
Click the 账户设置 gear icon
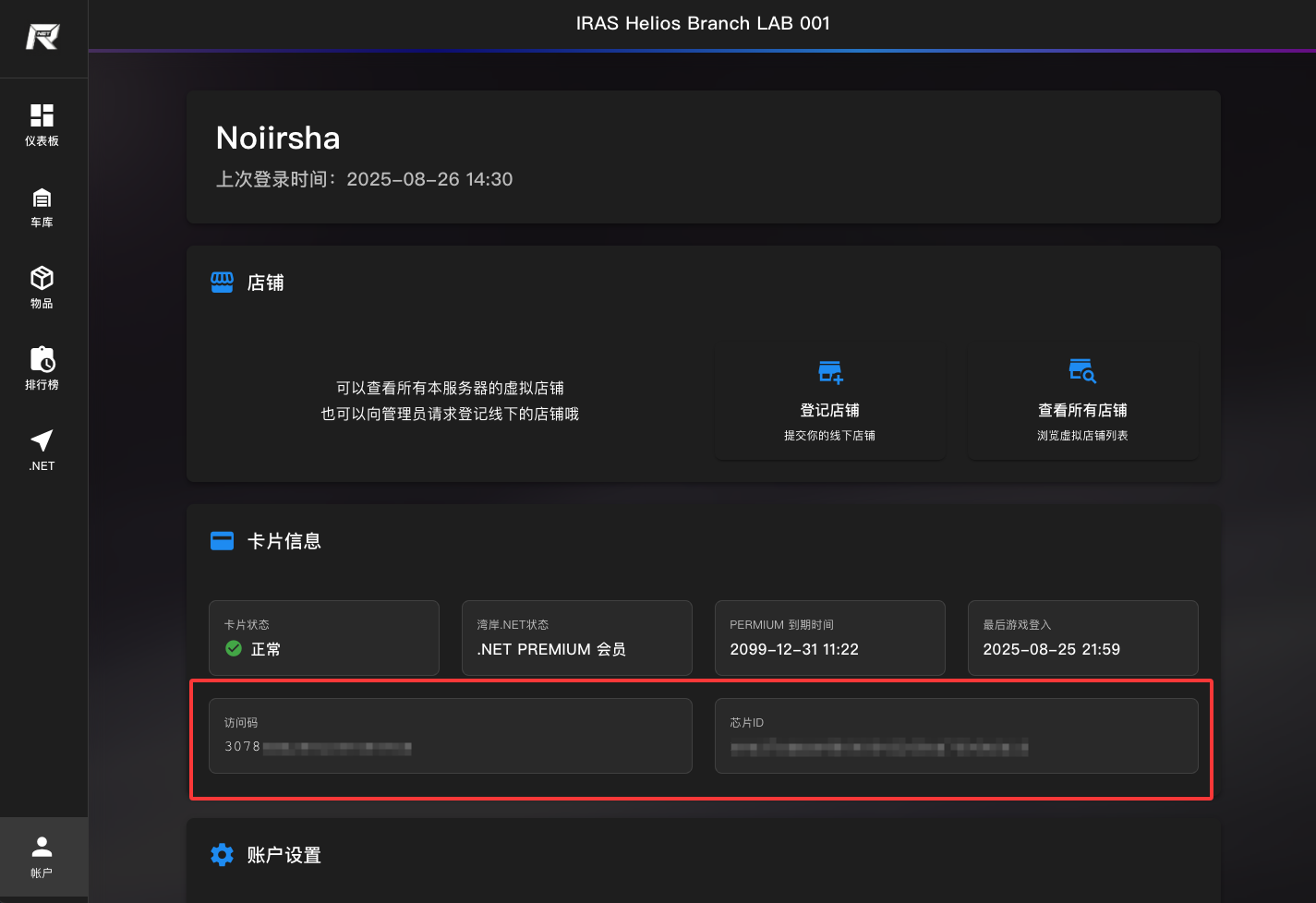pyautogui.click(x=223, y=855)
